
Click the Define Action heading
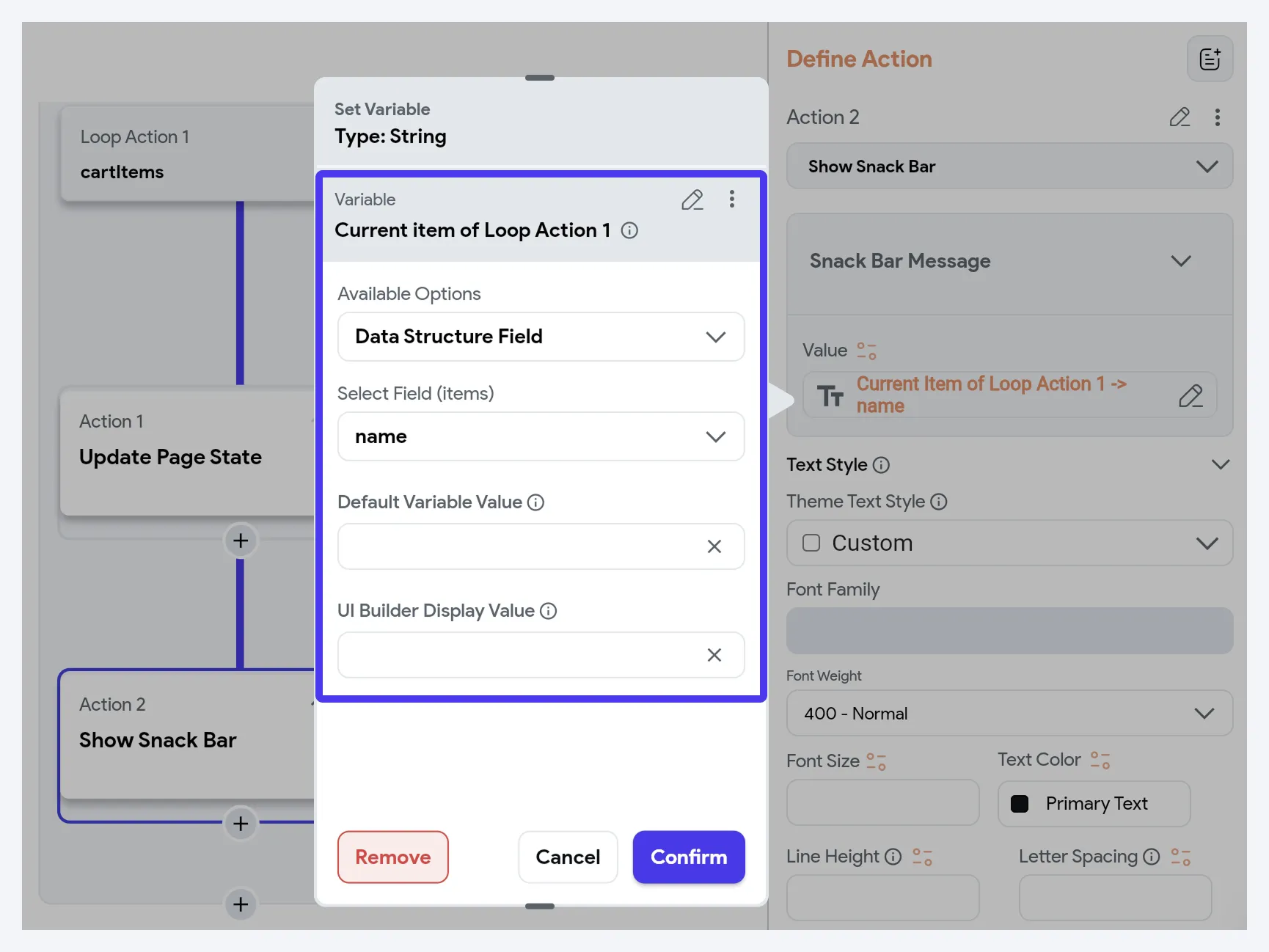(859, 59)
